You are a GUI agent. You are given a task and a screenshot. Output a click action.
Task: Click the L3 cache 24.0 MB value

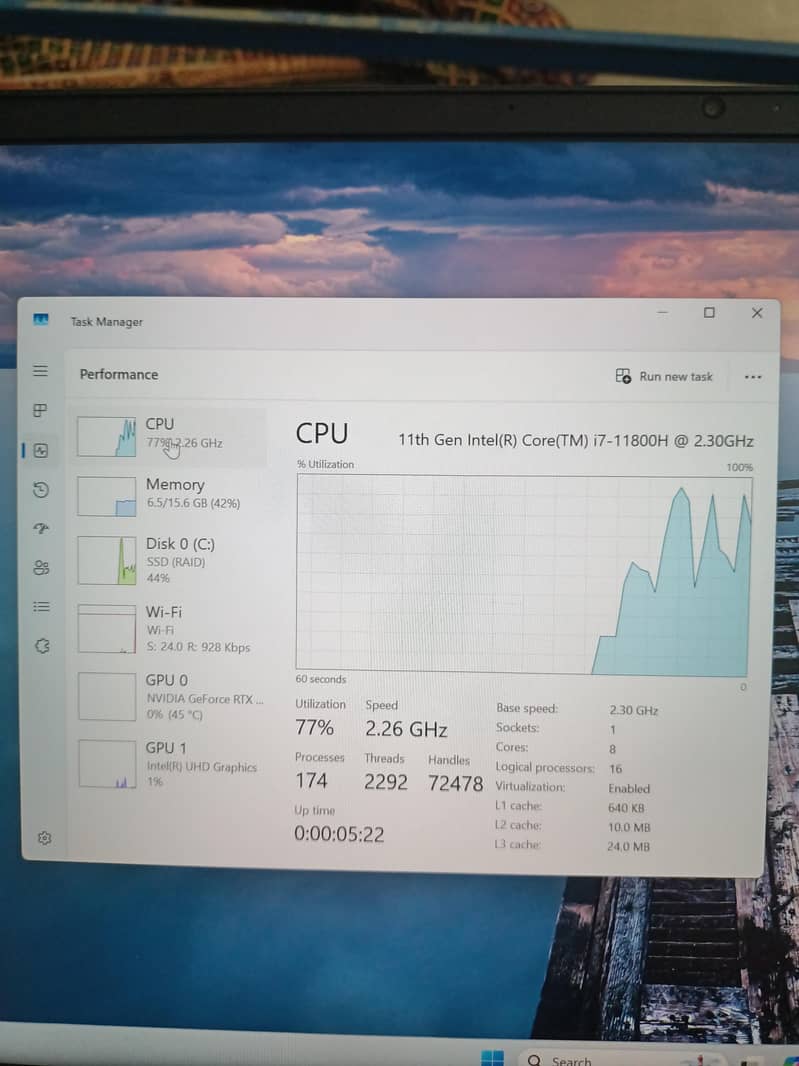click(x=628, y=846)
